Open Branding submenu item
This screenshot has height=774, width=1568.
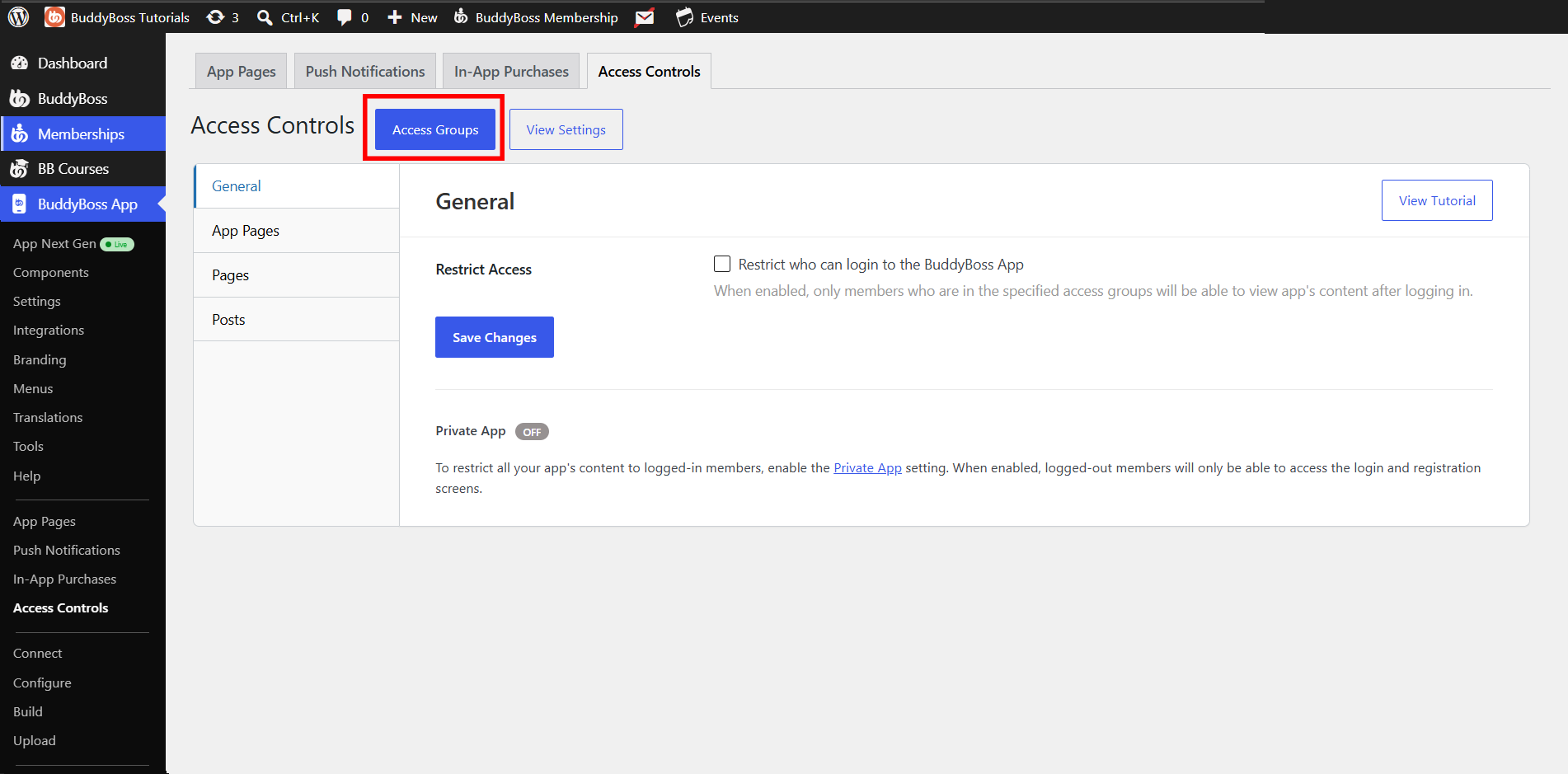point(40,360)
